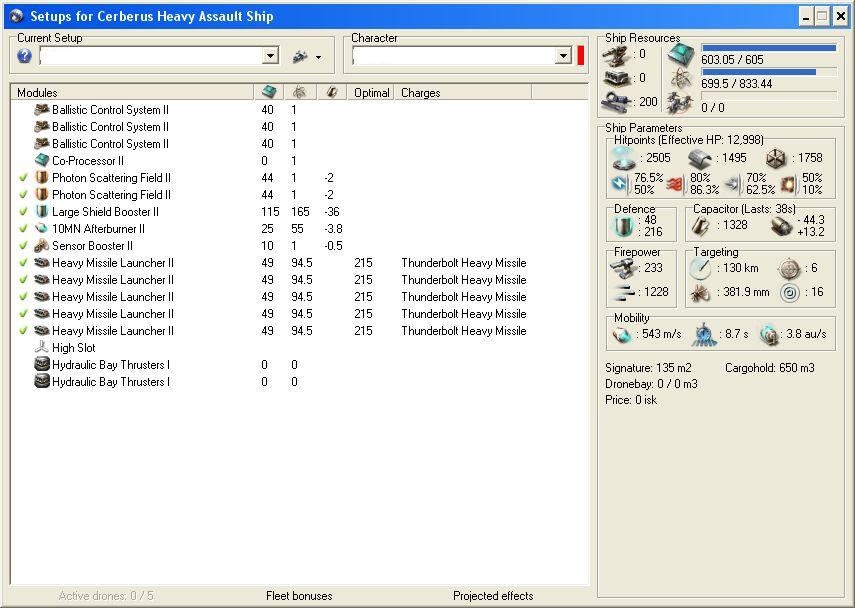The height and width of the screenshot is (608, 855).
Task: Click the explosive resistance icon
Action: coord(788,184)
